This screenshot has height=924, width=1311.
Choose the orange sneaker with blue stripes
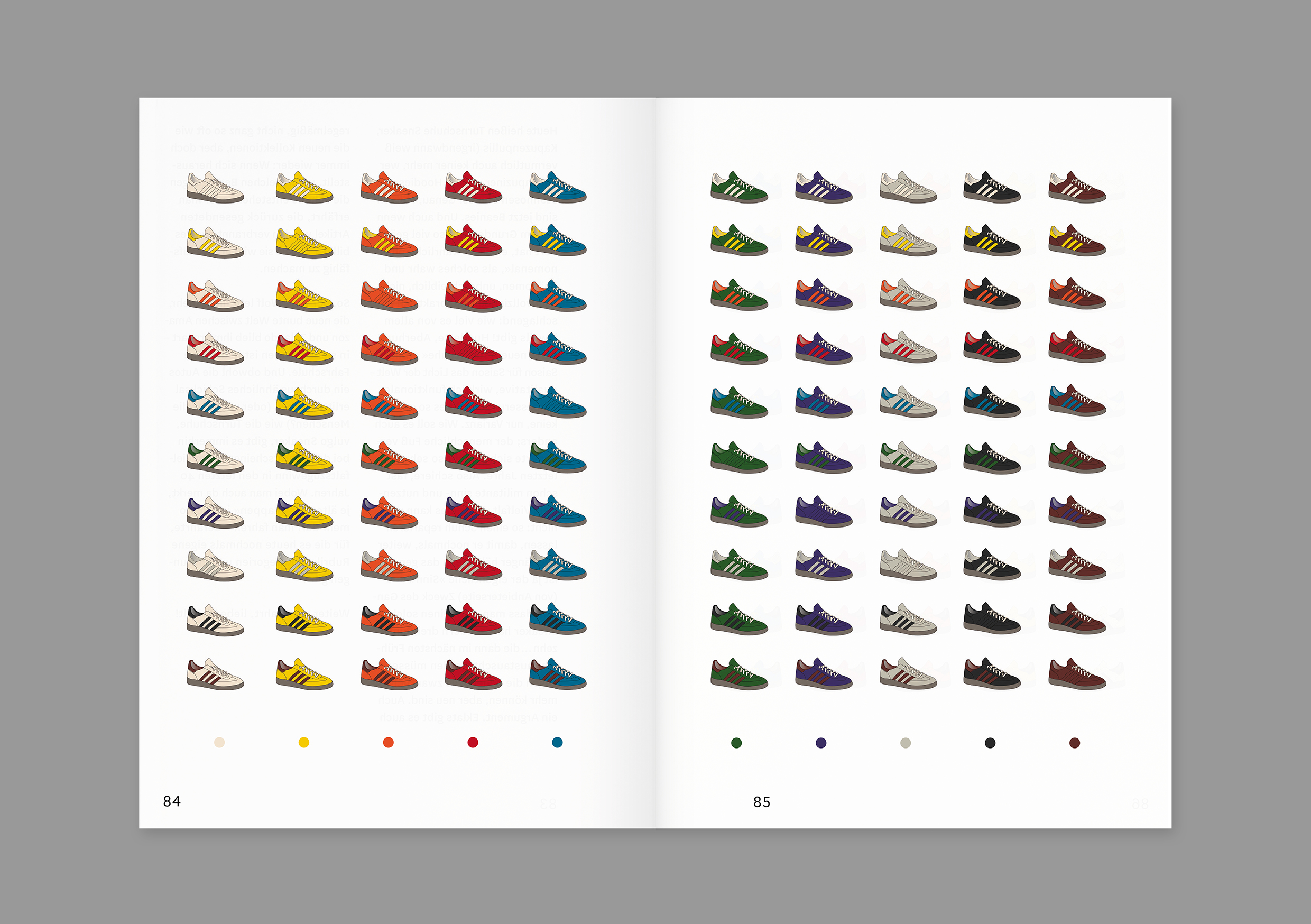[390, 404]
